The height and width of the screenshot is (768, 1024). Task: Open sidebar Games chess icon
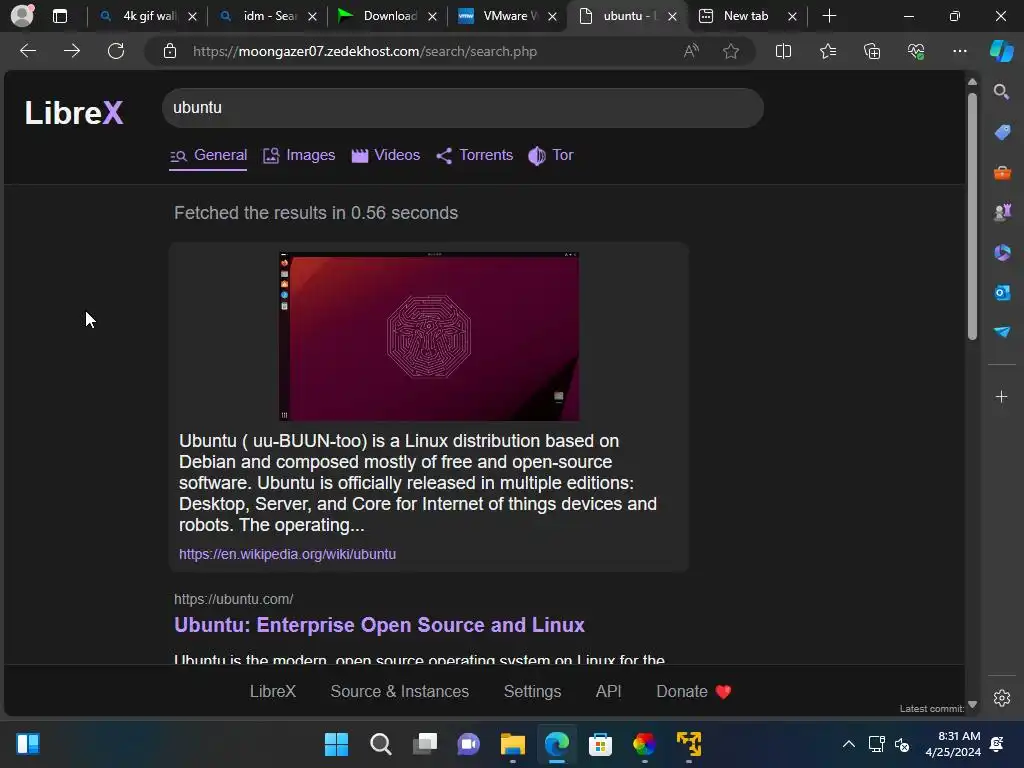[1002, 212]
